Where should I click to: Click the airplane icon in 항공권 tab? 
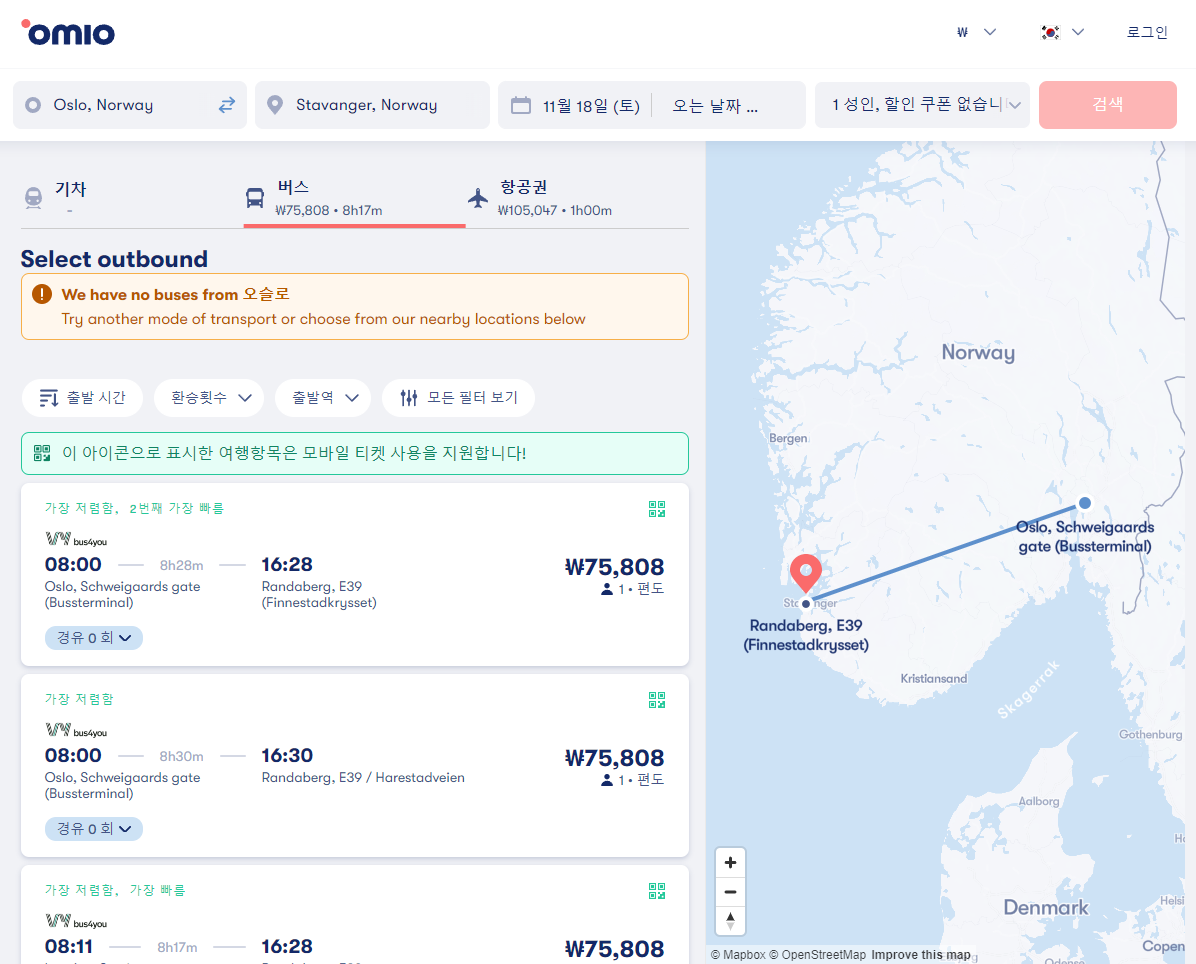(477, 198)
